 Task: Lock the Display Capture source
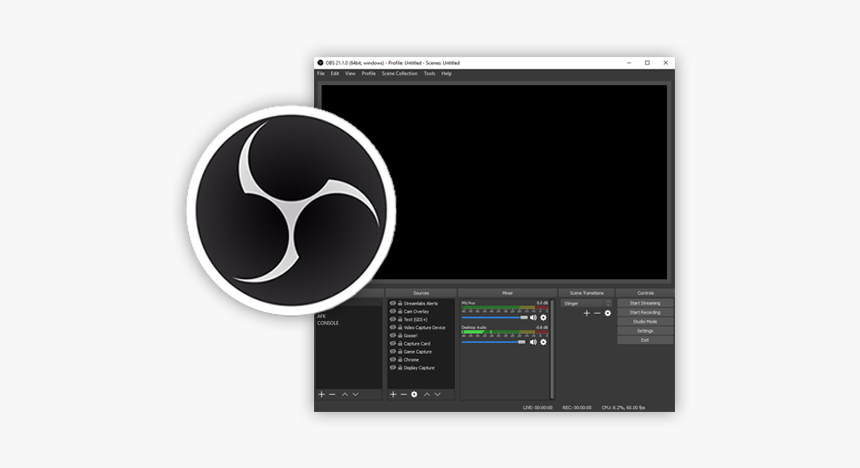(400, 368)
